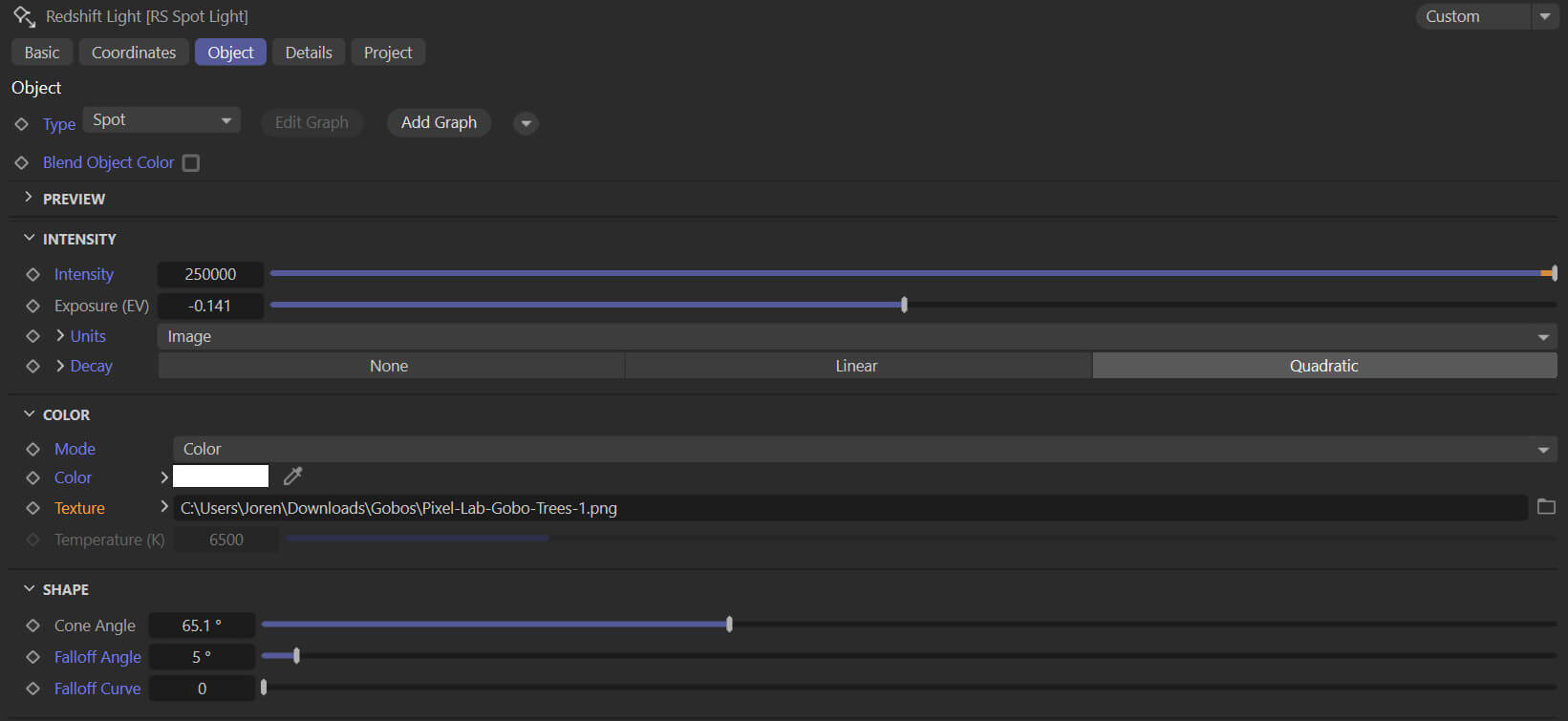Click the Falloff Angle label
This screenshot has width=1568, height=721.
pyautogui.click(x=97, y=657)
